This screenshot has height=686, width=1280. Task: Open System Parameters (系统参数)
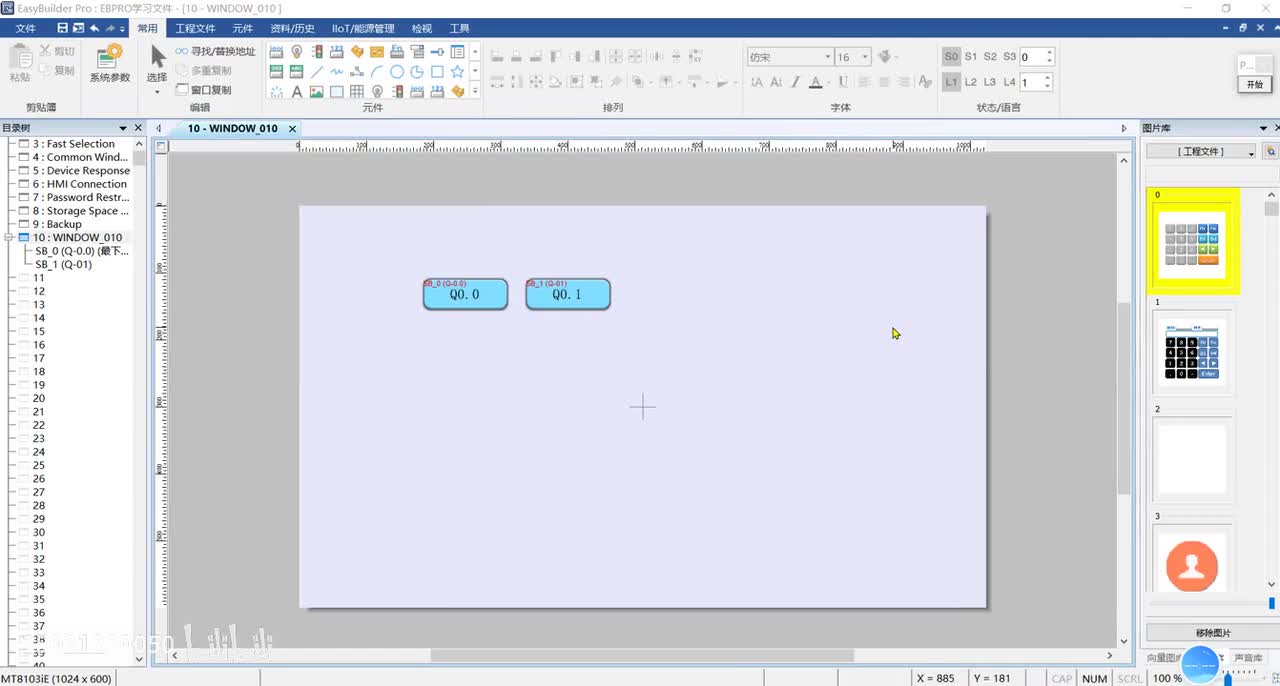click(x=110, y=63)
